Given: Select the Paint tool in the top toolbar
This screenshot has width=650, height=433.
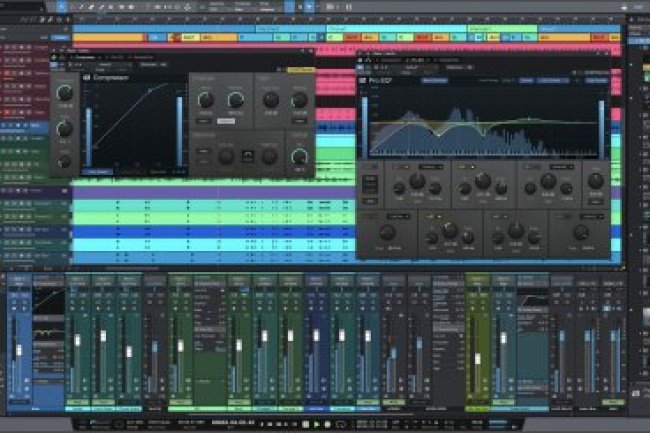Looking at the screenshot, I should (x=101, y=7).
